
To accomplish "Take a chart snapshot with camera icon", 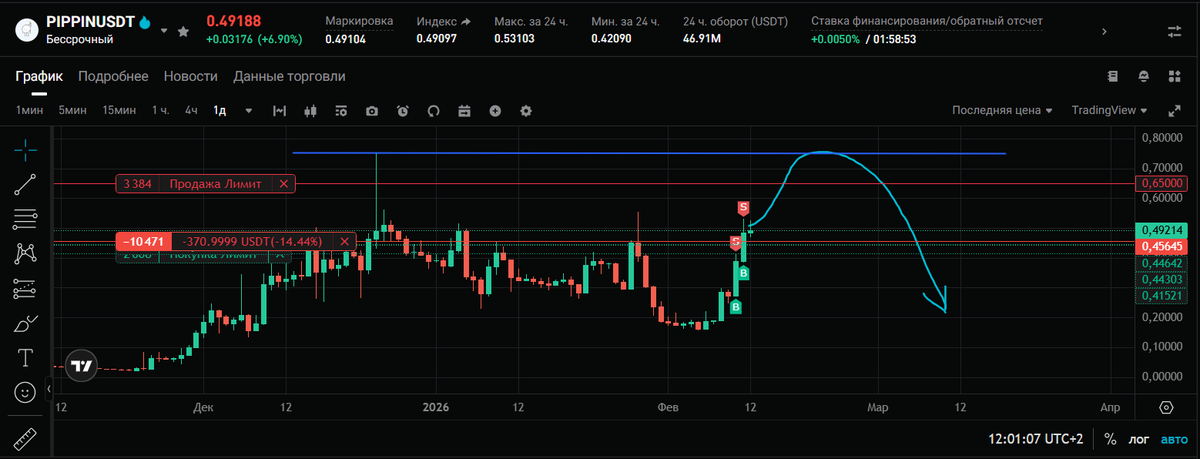I will [x=372, y=111].
